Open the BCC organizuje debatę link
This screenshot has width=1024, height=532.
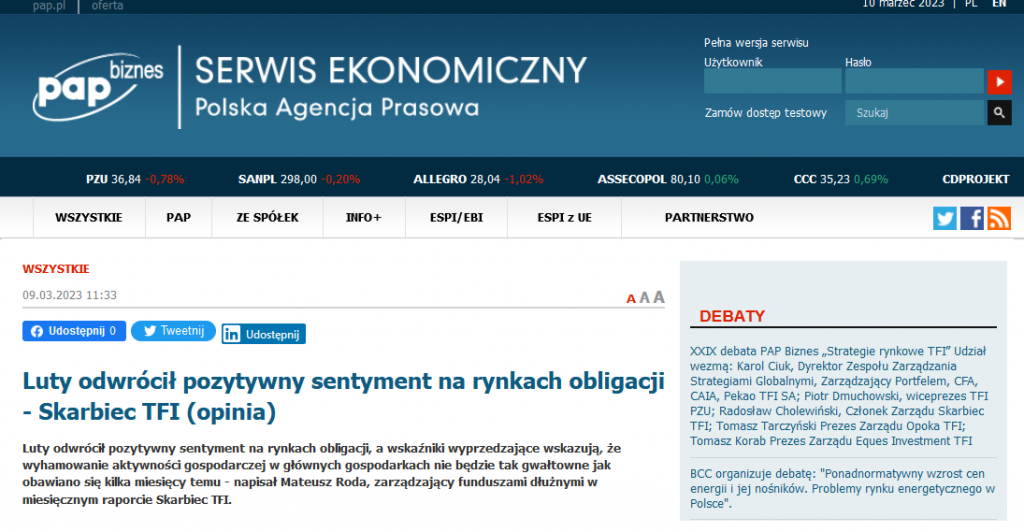[842, 488]
